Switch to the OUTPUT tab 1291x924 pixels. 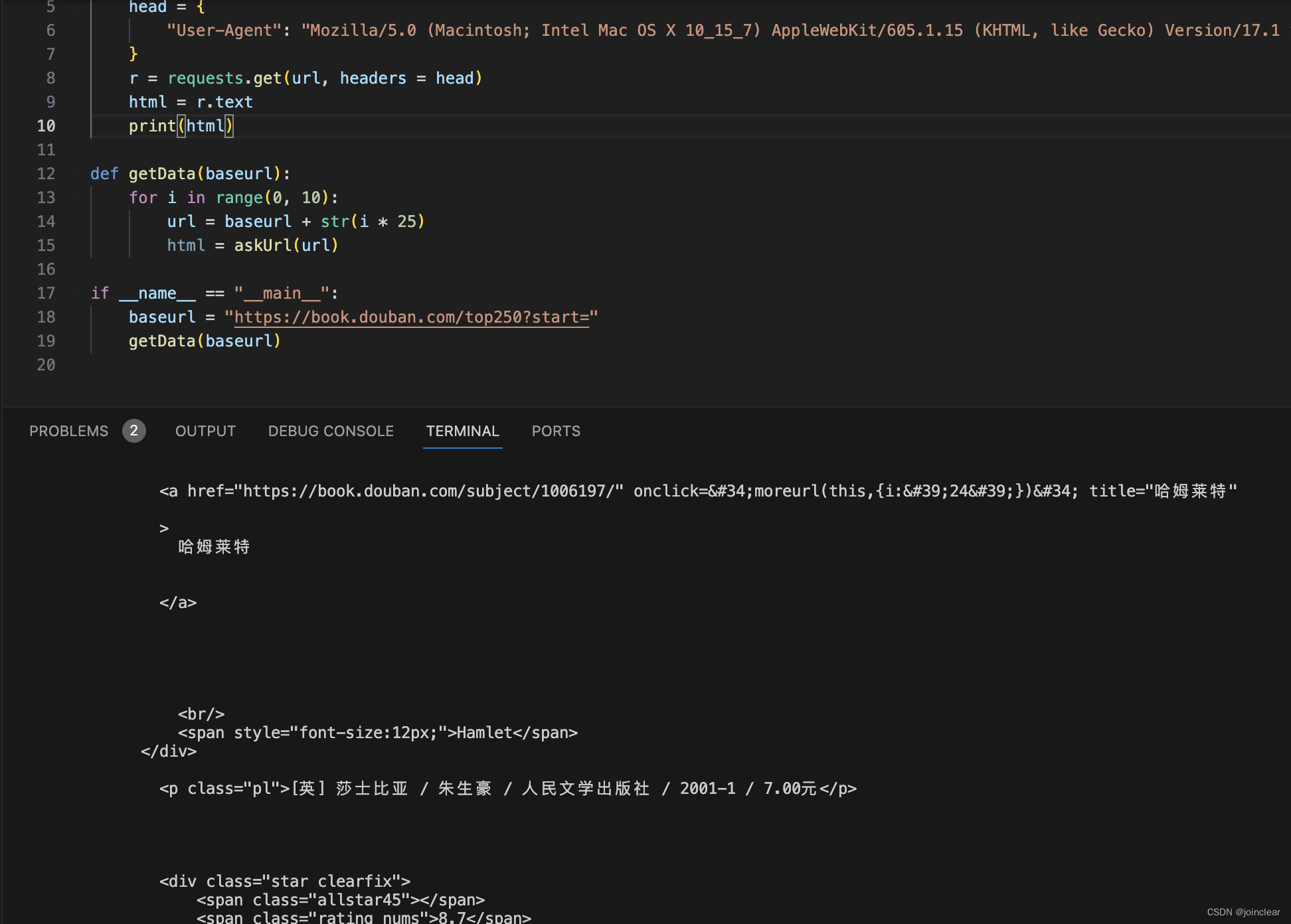[205, 431]
